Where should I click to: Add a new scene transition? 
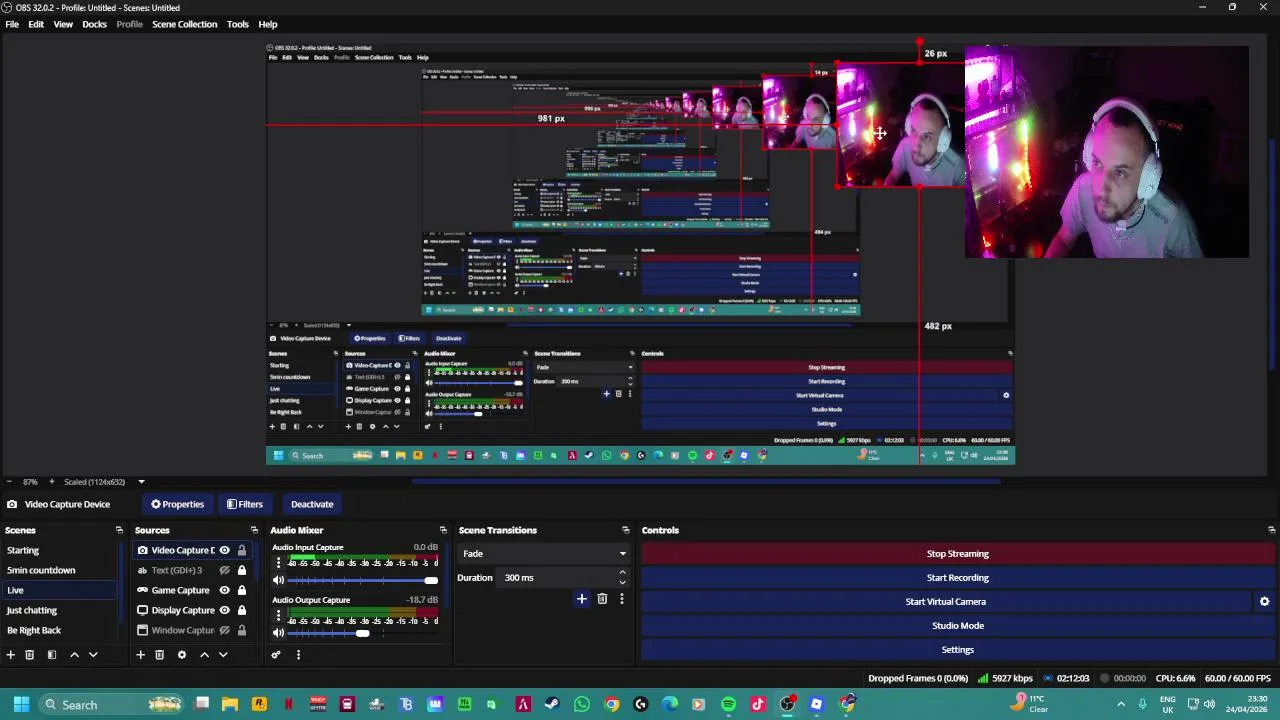(582, 599)
